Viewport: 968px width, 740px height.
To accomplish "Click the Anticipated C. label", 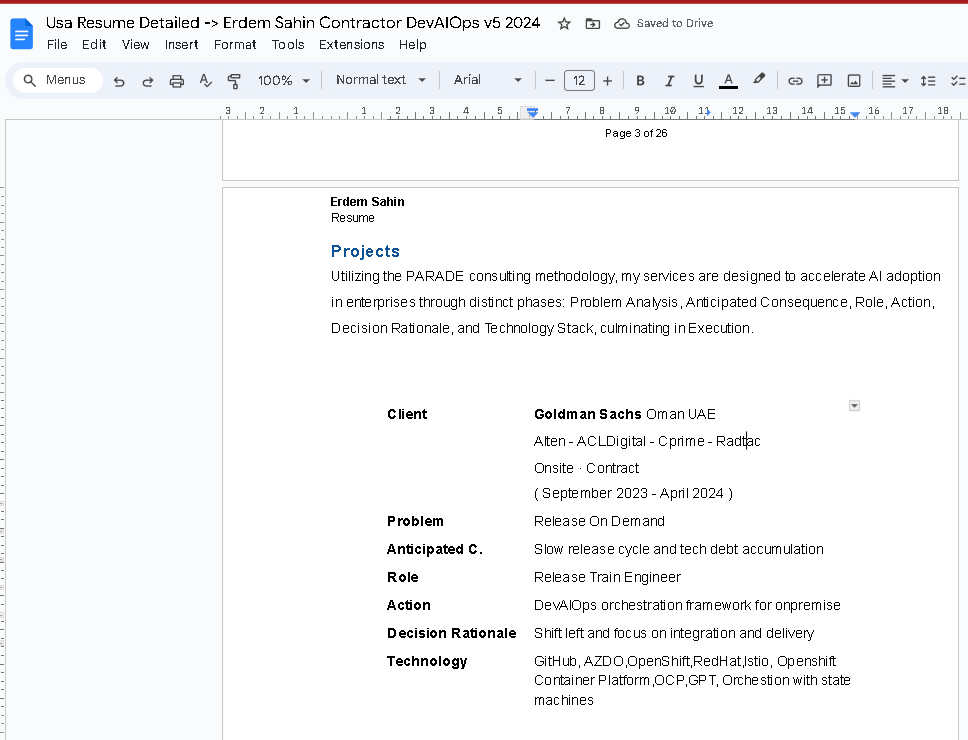I will click(x=435, y=549).
